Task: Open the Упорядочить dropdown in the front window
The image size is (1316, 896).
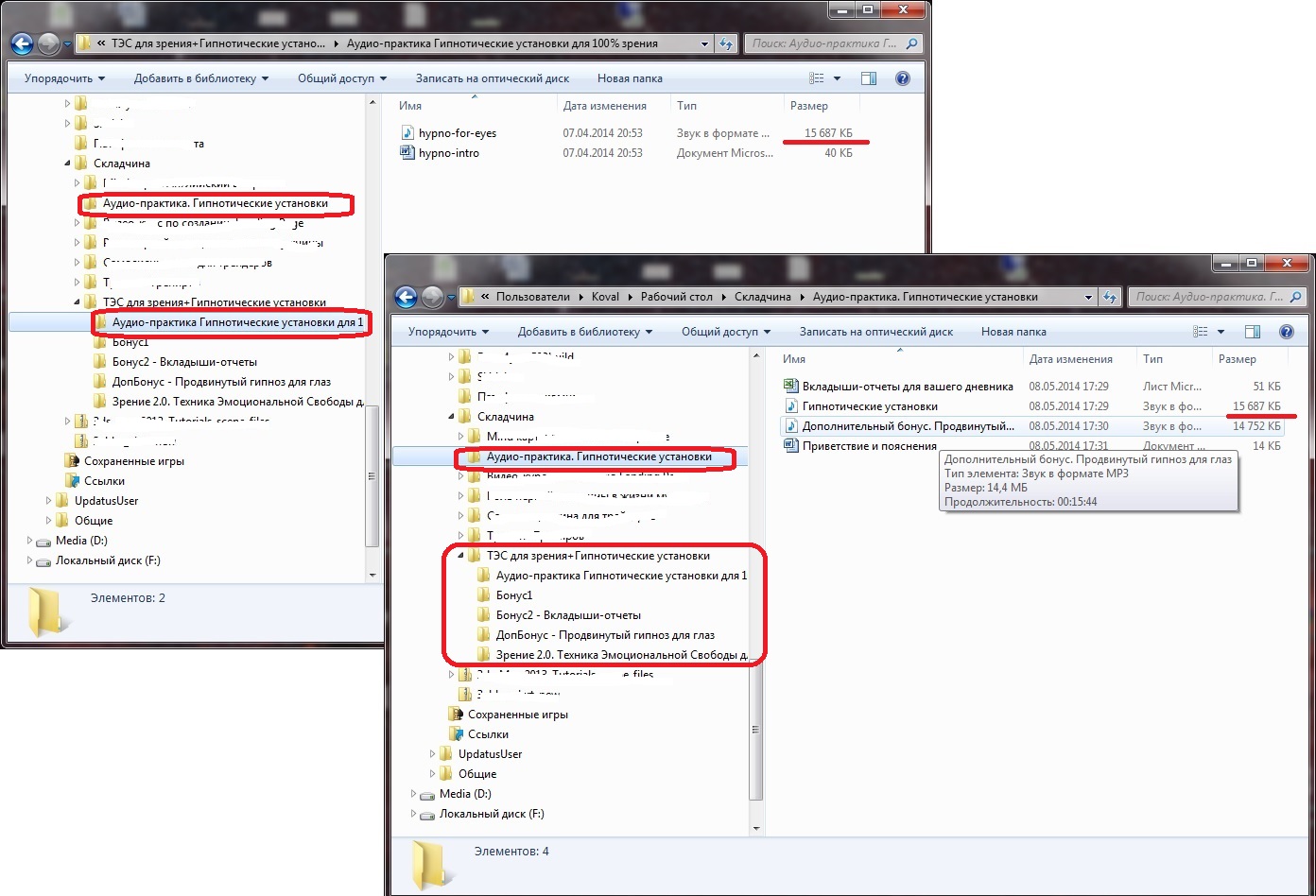Action: coord(448,332)
